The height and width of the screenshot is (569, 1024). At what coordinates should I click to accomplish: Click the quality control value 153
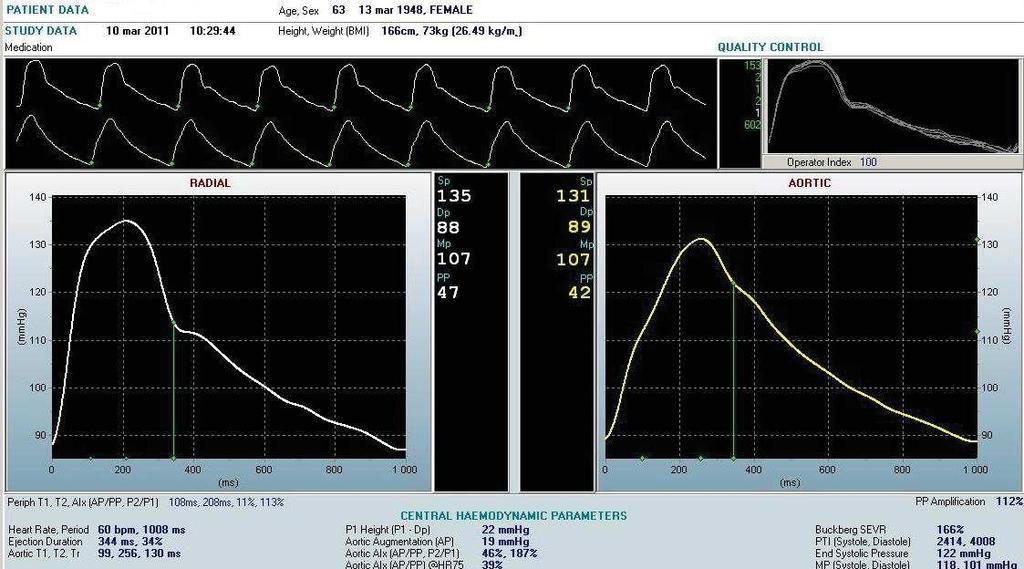pos(752,65)
